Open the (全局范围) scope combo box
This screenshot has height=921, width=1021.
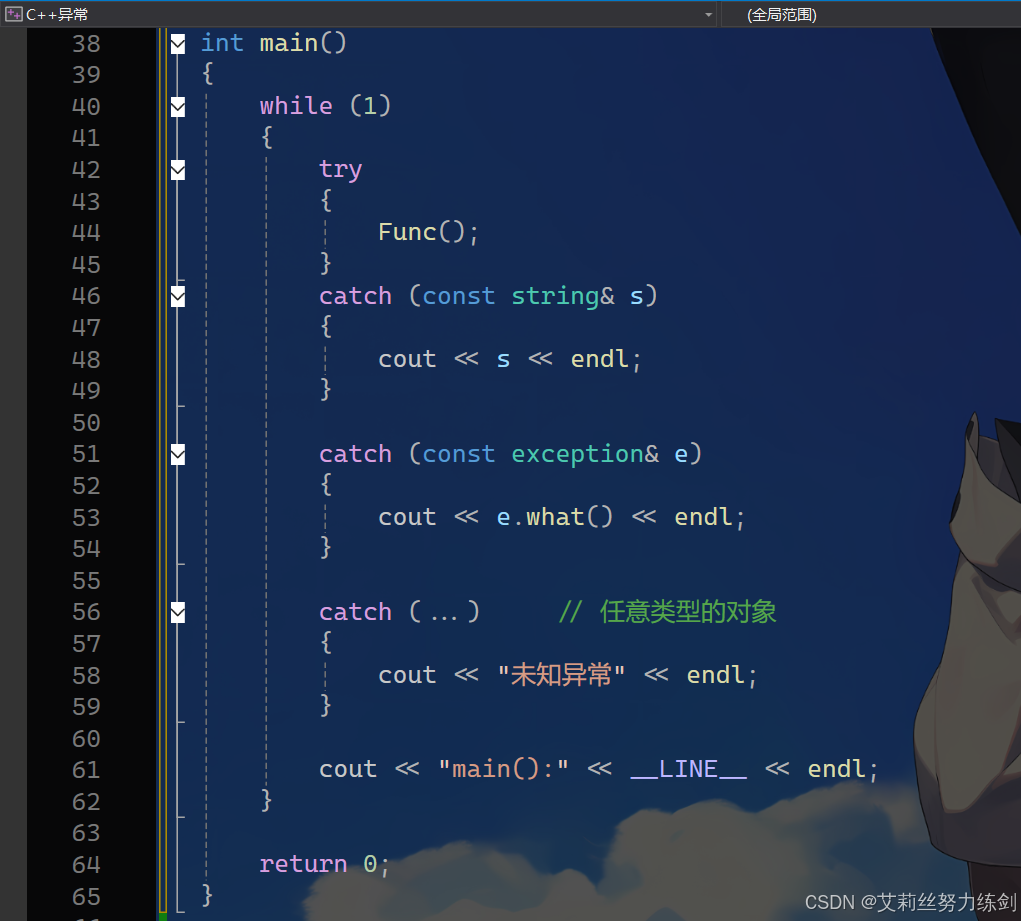point(871,14)
